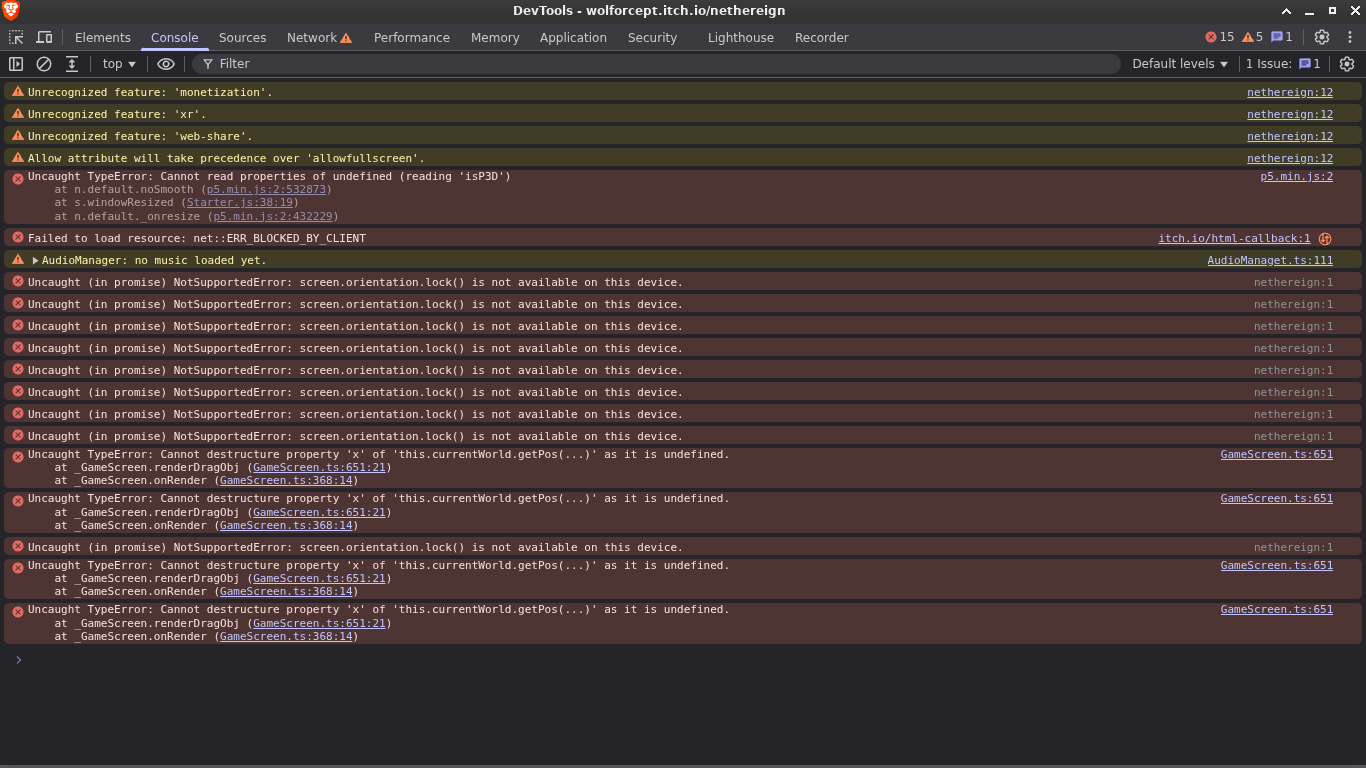Follow the p5.min.js:2:432229 stack link
Viewport: 1366px width, 768px height.
(x=272, y=216)
